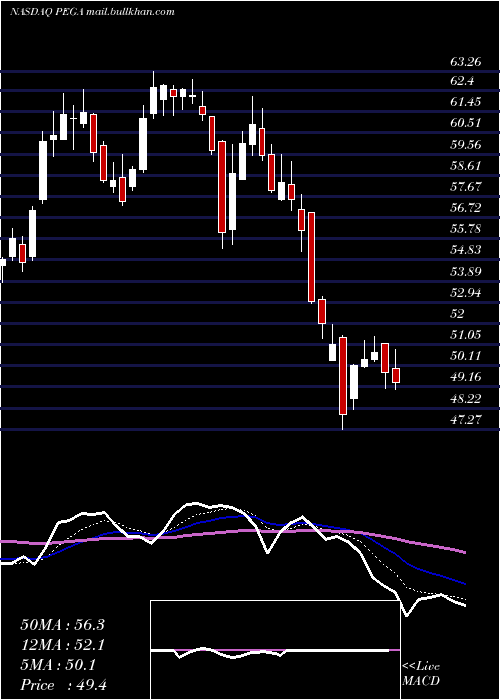Click the last red candlestick on the chart

tap(396, 375)
